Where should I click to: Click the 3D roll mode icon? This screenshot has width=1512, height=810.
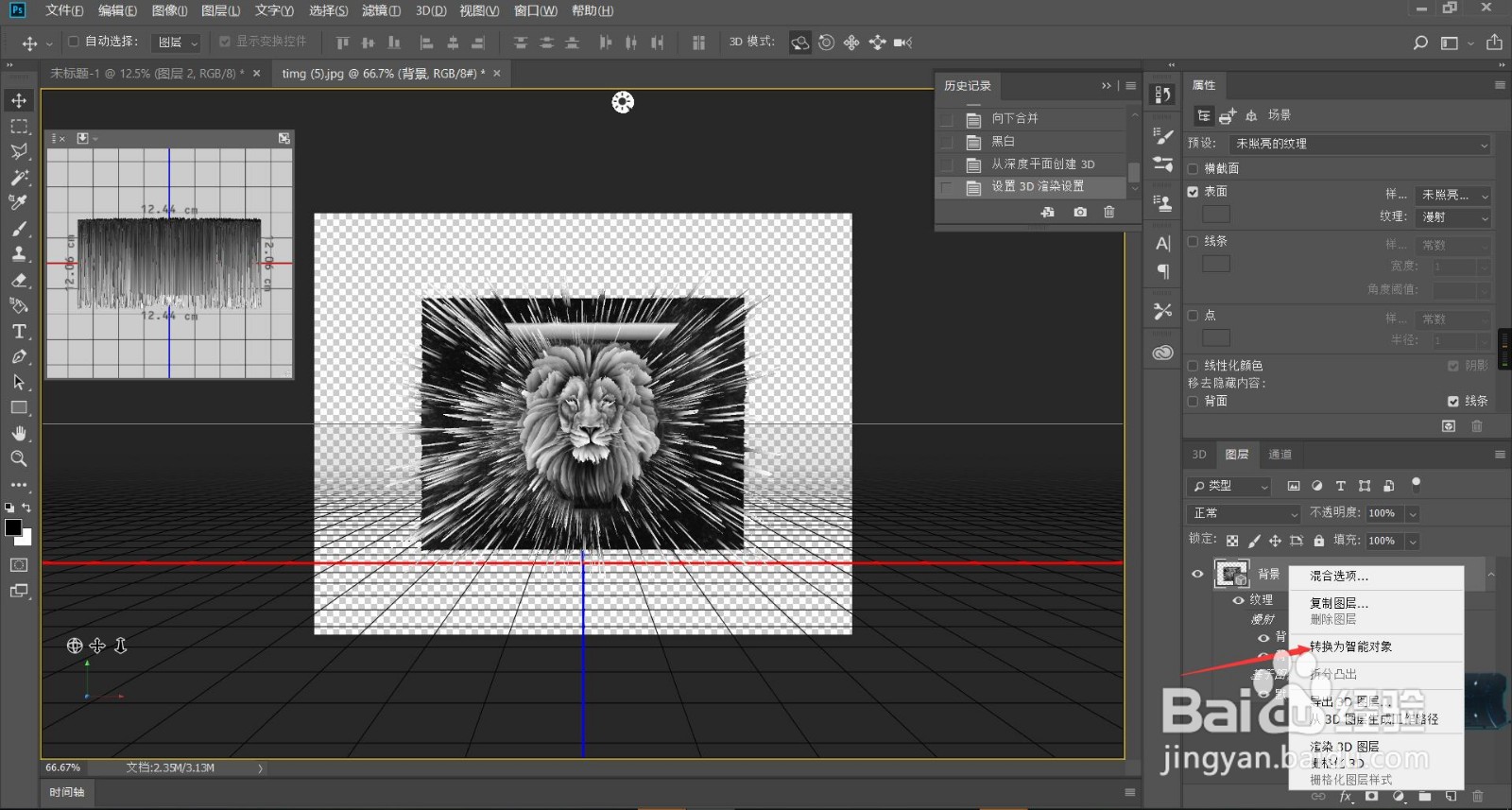826,43
